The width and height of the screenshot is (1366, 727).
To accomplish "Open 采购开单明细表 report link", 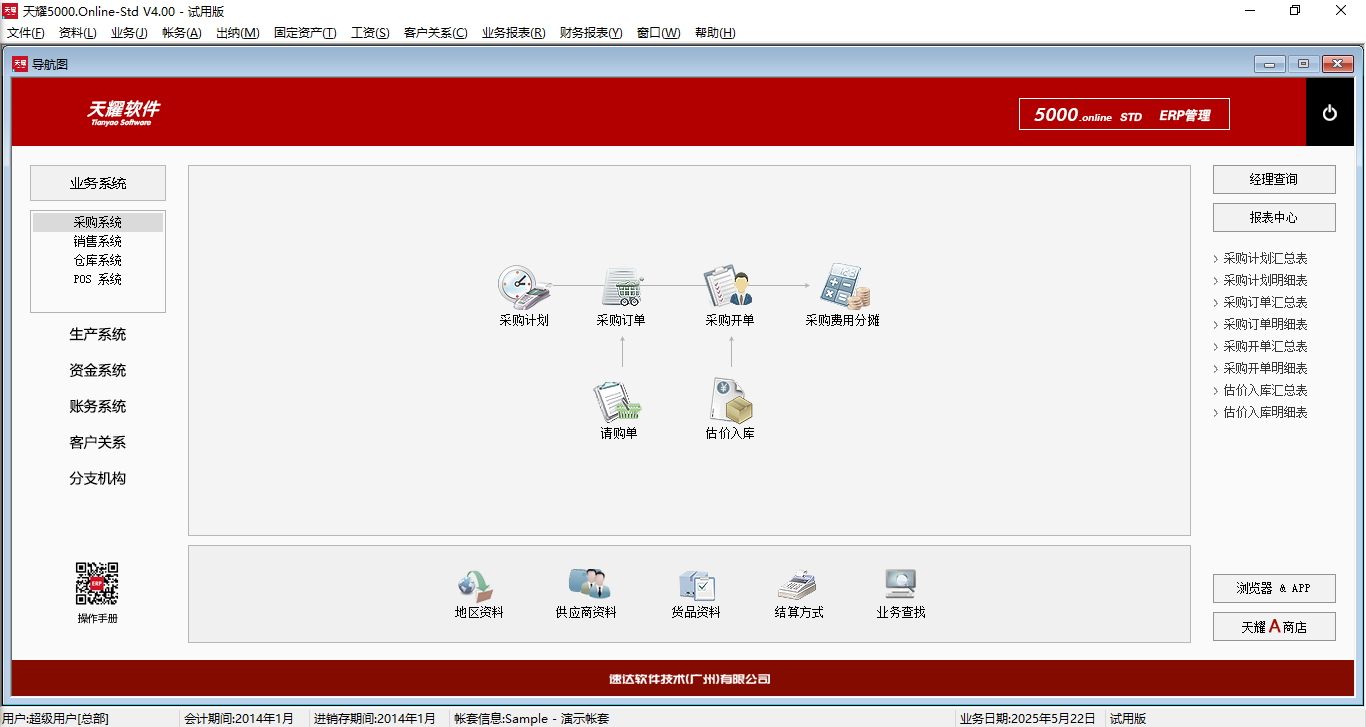I will click(1265, 368).
